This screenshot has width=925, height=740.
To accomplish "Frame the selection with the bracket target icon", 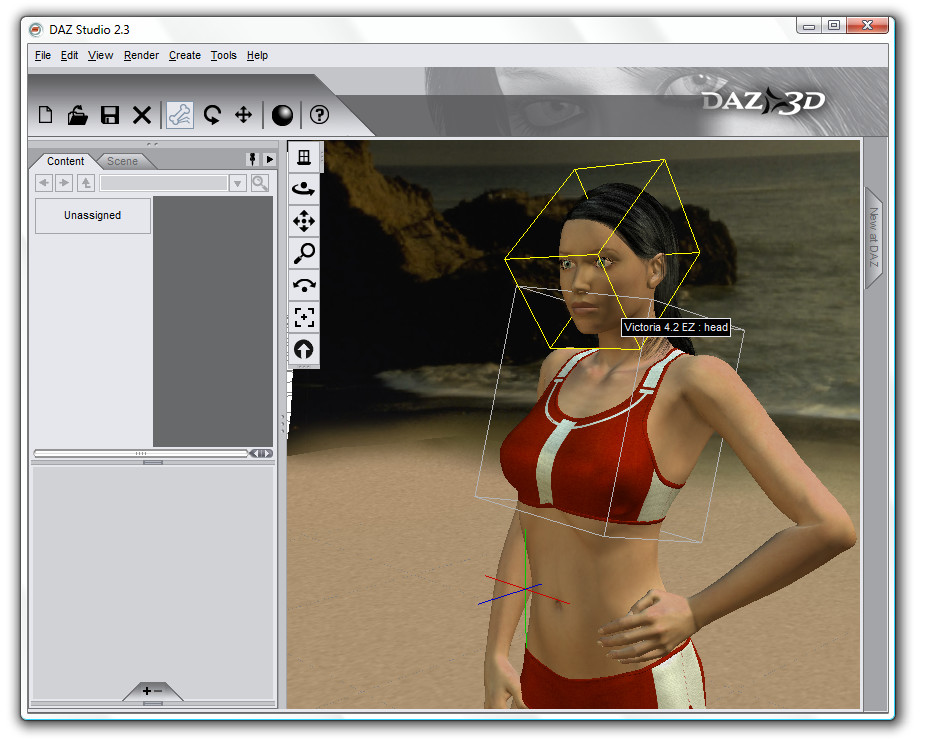I will (x=304, y=317).
